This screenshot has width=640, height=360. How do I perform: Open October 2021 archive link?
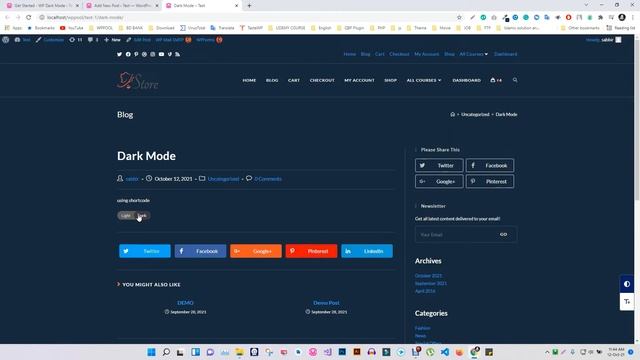(428, 276)
